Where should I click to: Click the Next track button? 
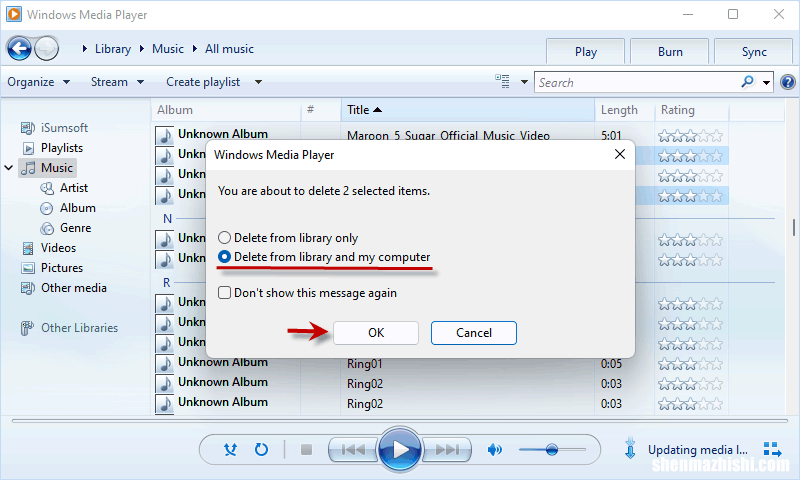(447, 449)
